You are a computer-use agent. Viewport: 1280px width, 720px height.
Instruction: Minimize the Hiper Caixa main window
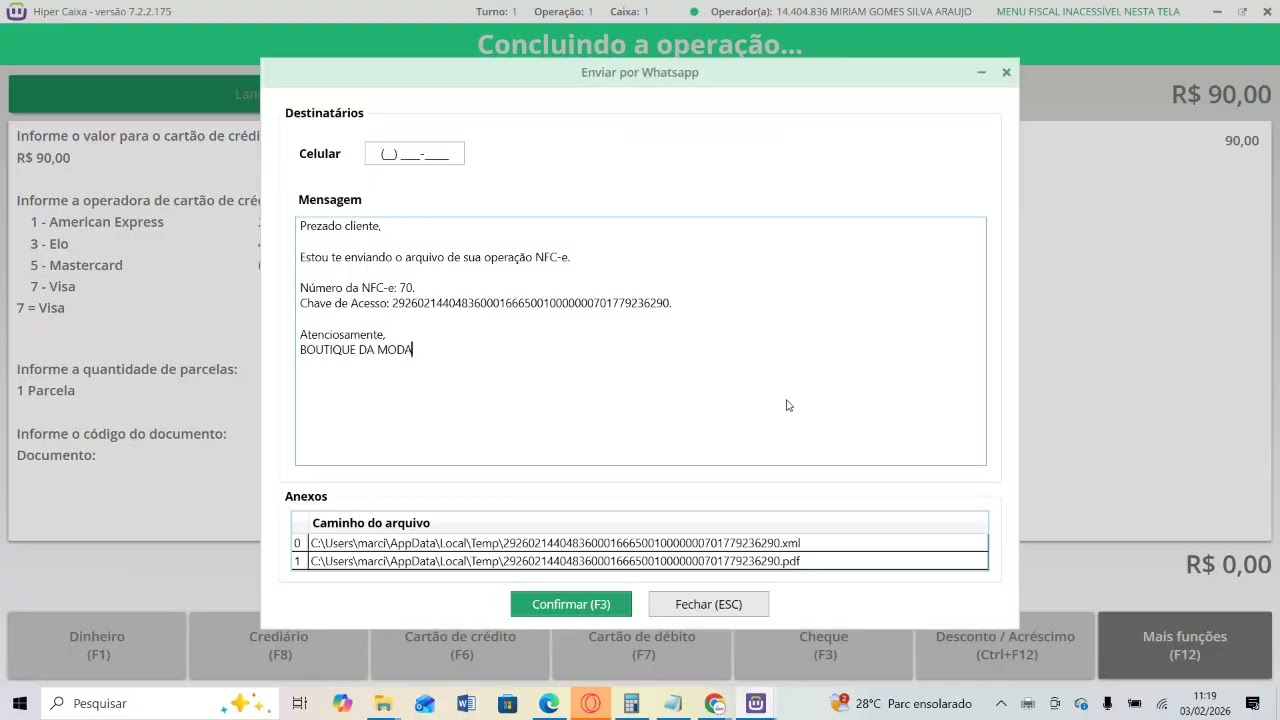click(x=1217, y=12)
